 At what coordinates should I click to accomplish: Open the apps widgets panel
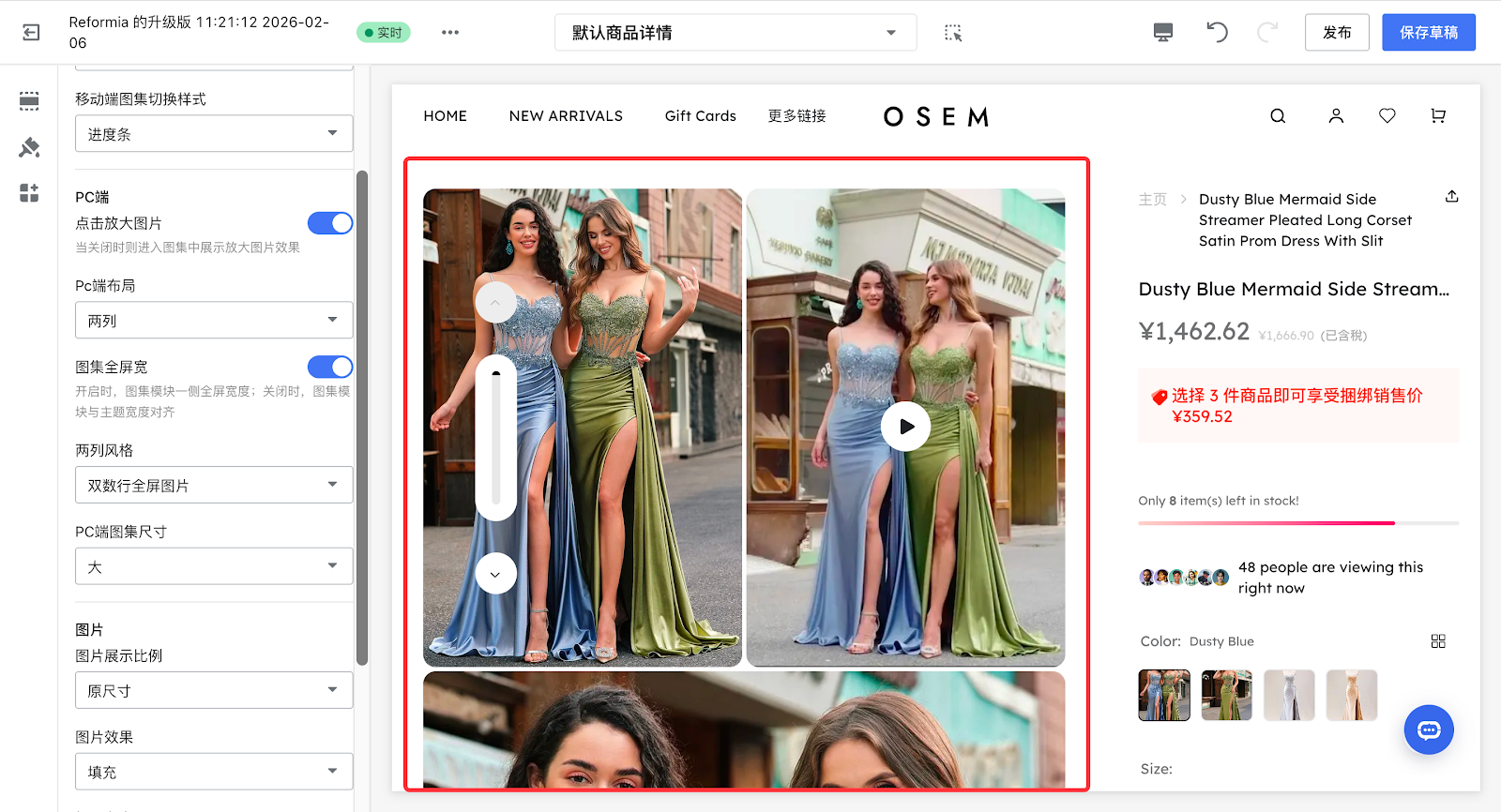point(29,193)
